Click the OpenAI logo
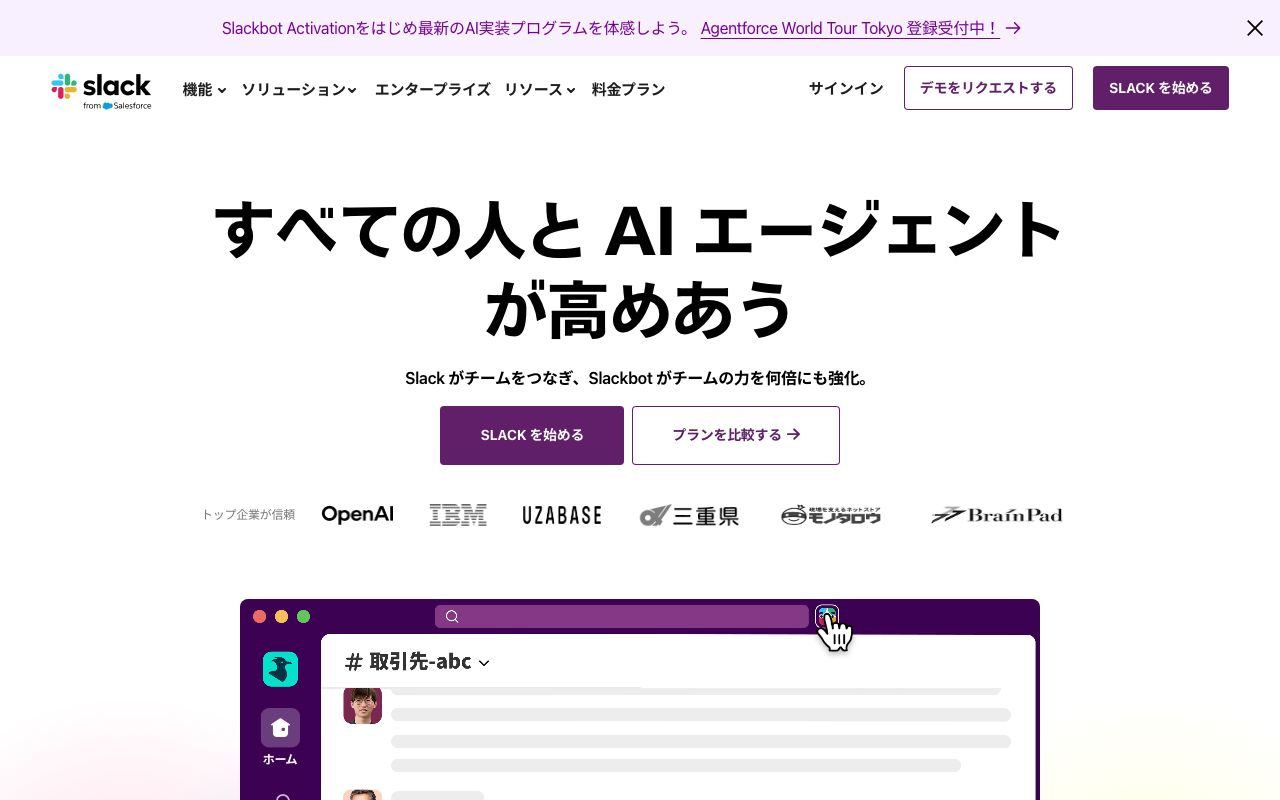Screen dimensions: 1280x800 coord(357,514)
